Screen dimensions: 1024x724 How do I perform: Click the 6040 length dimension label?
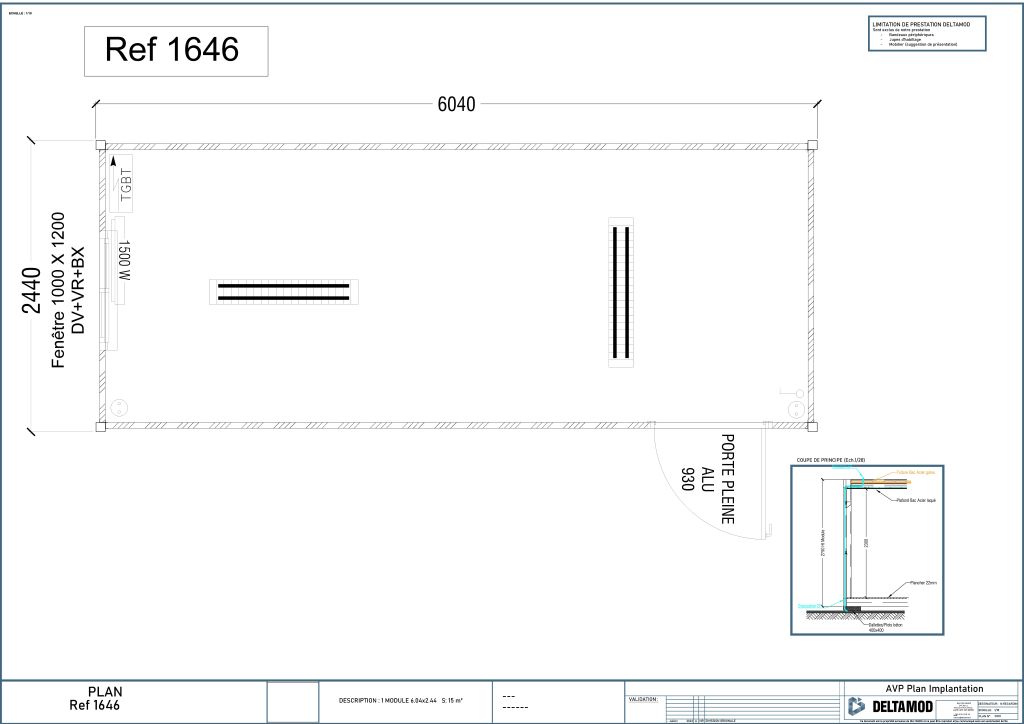point(456,105)
